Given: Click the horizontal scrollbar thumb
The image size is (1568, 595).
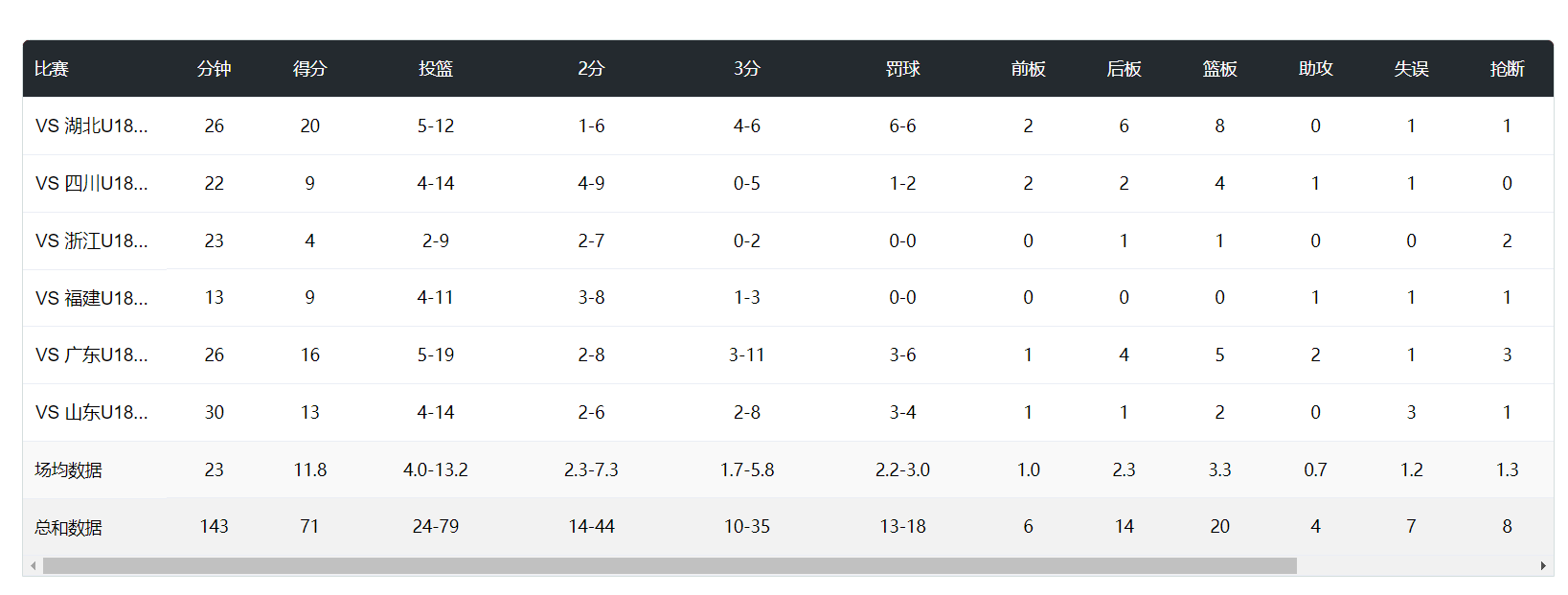Looking at the screenshot, I should pos(669,566).
